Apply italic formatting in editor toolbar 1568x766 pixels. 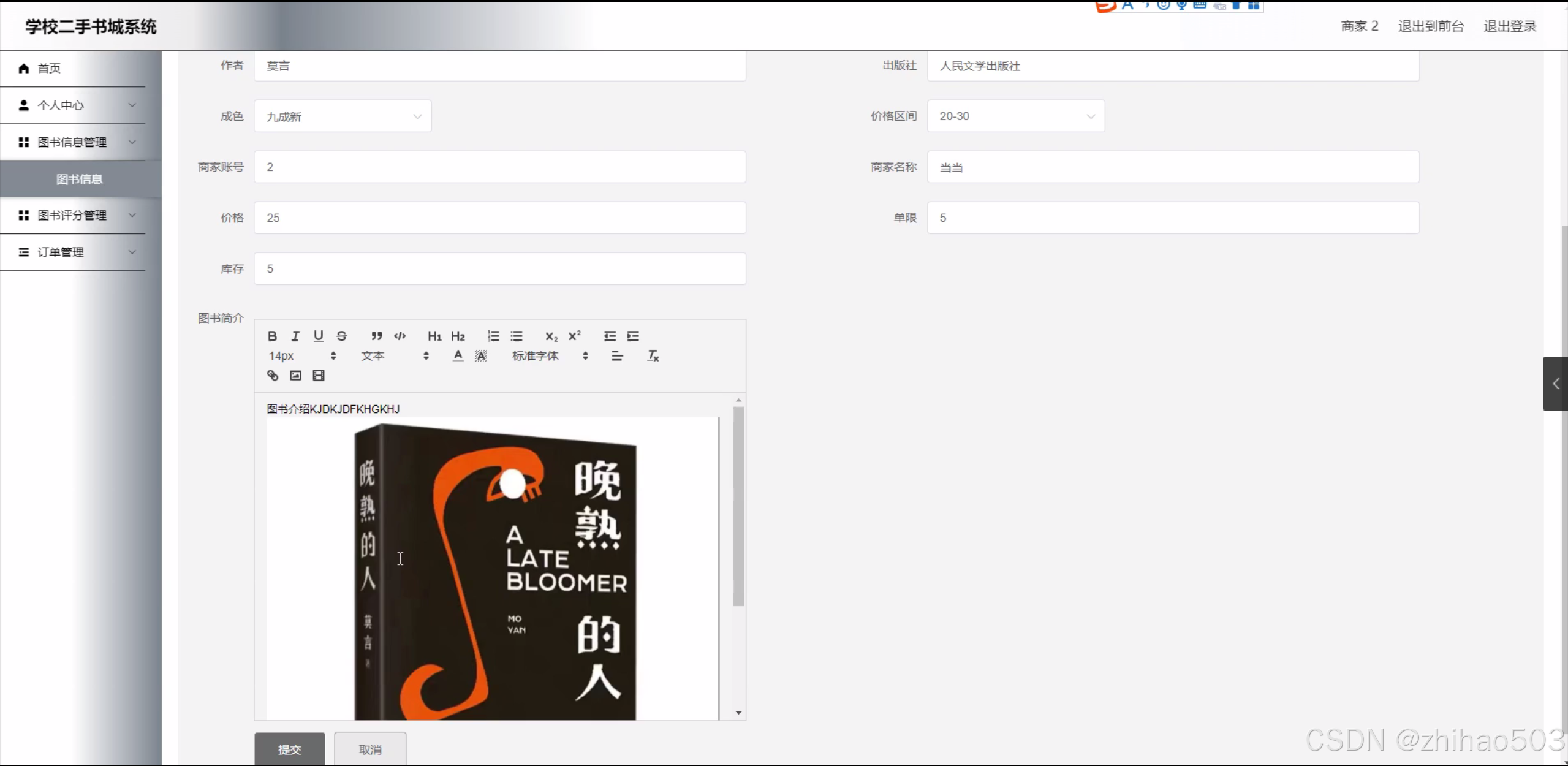pos(295,336)
